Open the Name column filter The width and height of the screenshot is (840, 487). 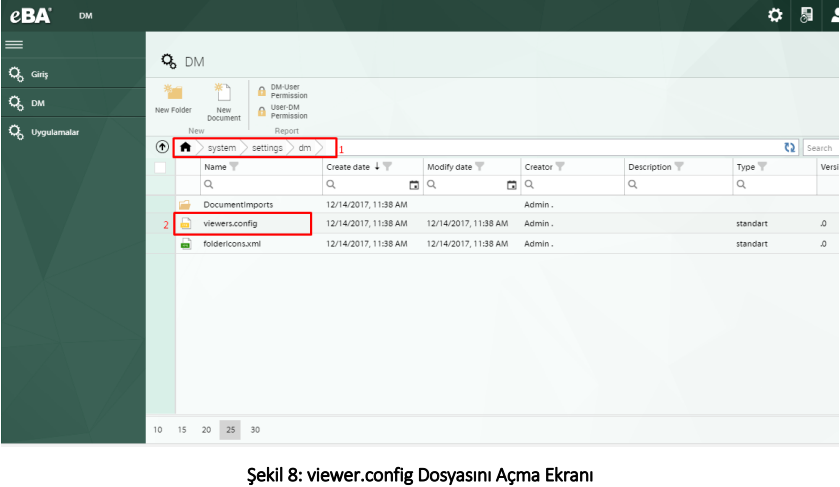tap(235, 167)
